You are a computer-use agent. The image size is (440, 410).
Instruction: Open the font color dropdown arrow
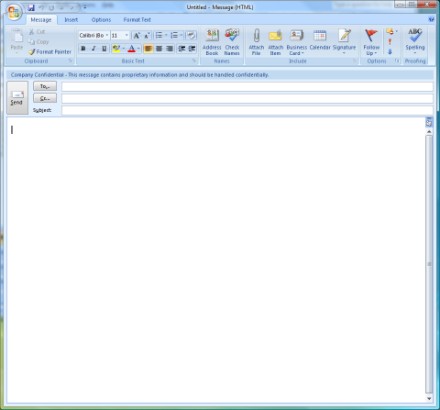[139, 49]
